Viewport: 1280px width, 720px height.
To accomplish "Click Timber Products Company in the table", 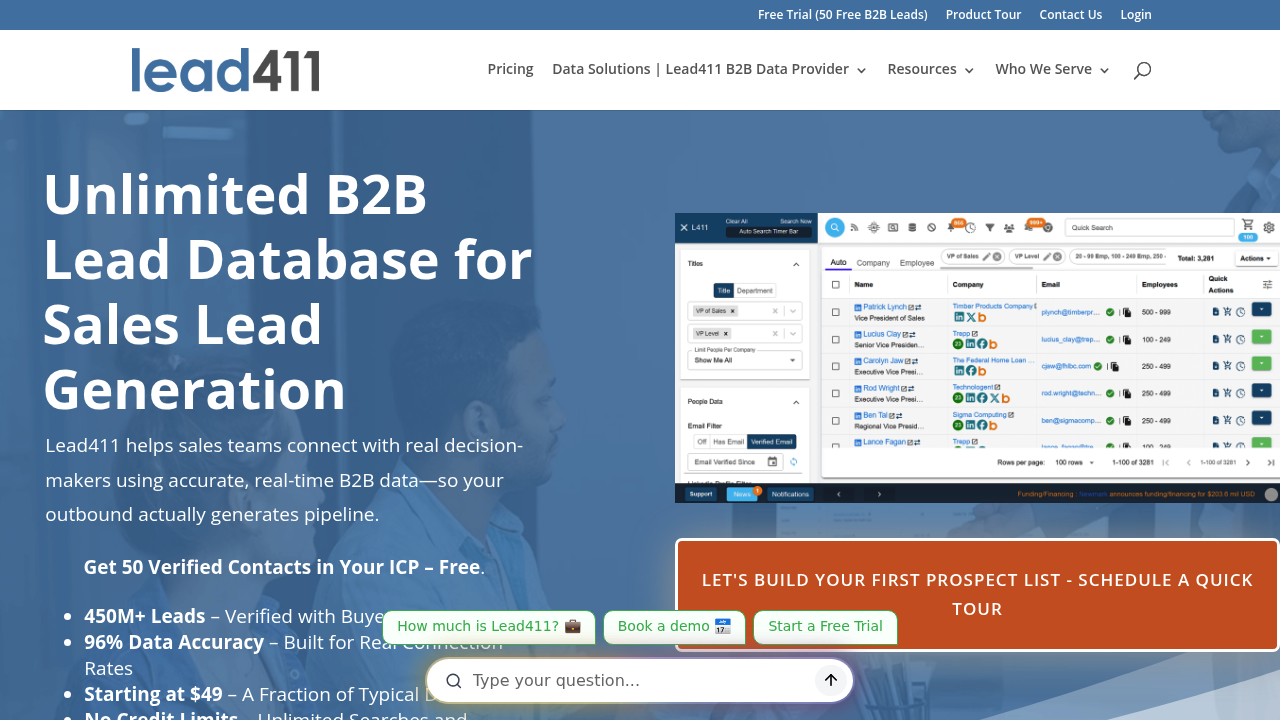I will (x=994, y=306).
